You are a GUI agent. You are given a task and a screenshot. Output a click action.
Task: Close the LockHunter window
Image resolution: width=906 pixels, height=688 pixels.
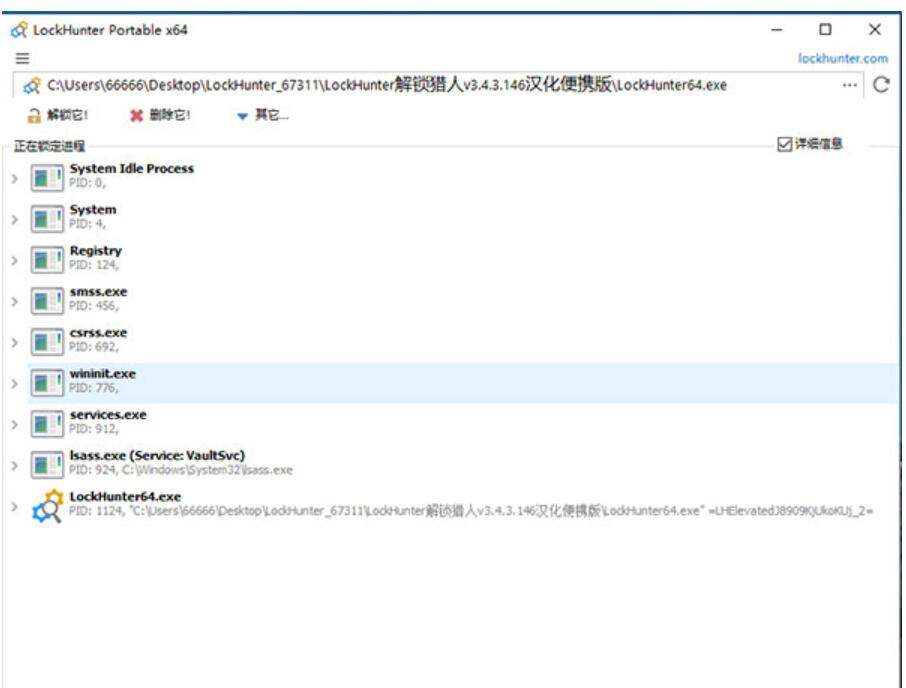coord(875,29)
